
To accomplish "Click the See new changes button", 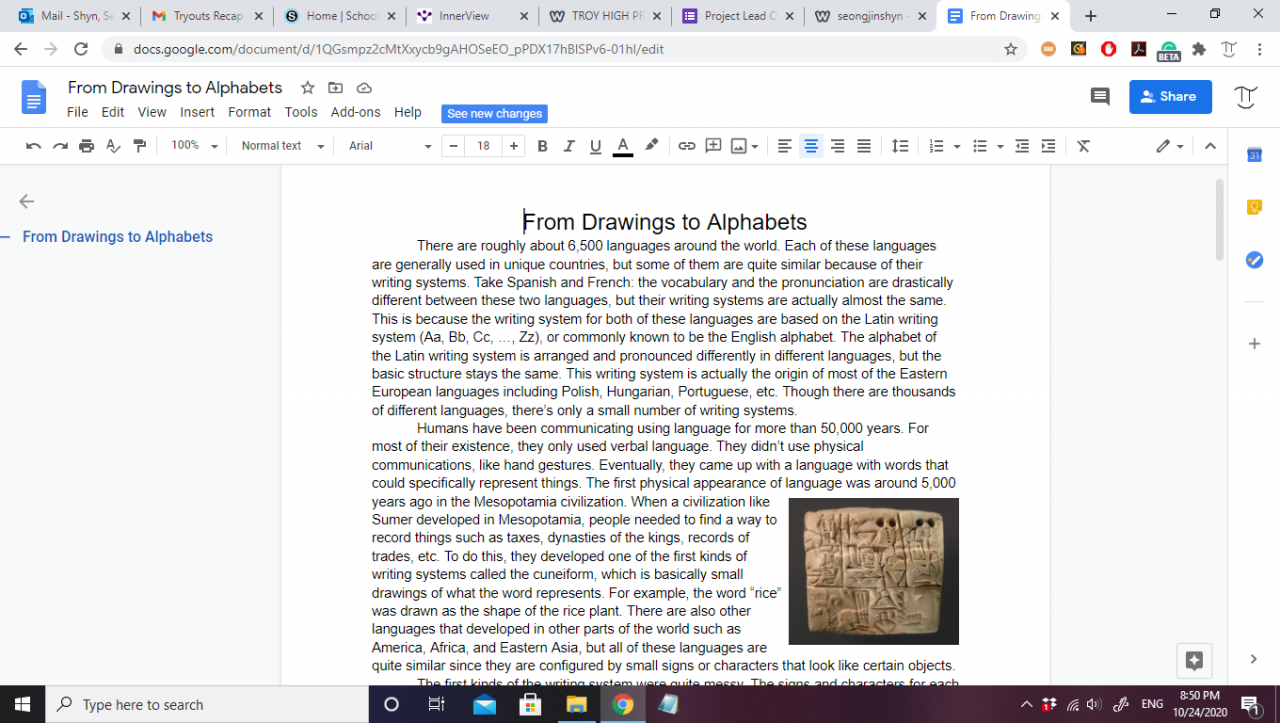I will pyautogui.click(x=494, y=114).
